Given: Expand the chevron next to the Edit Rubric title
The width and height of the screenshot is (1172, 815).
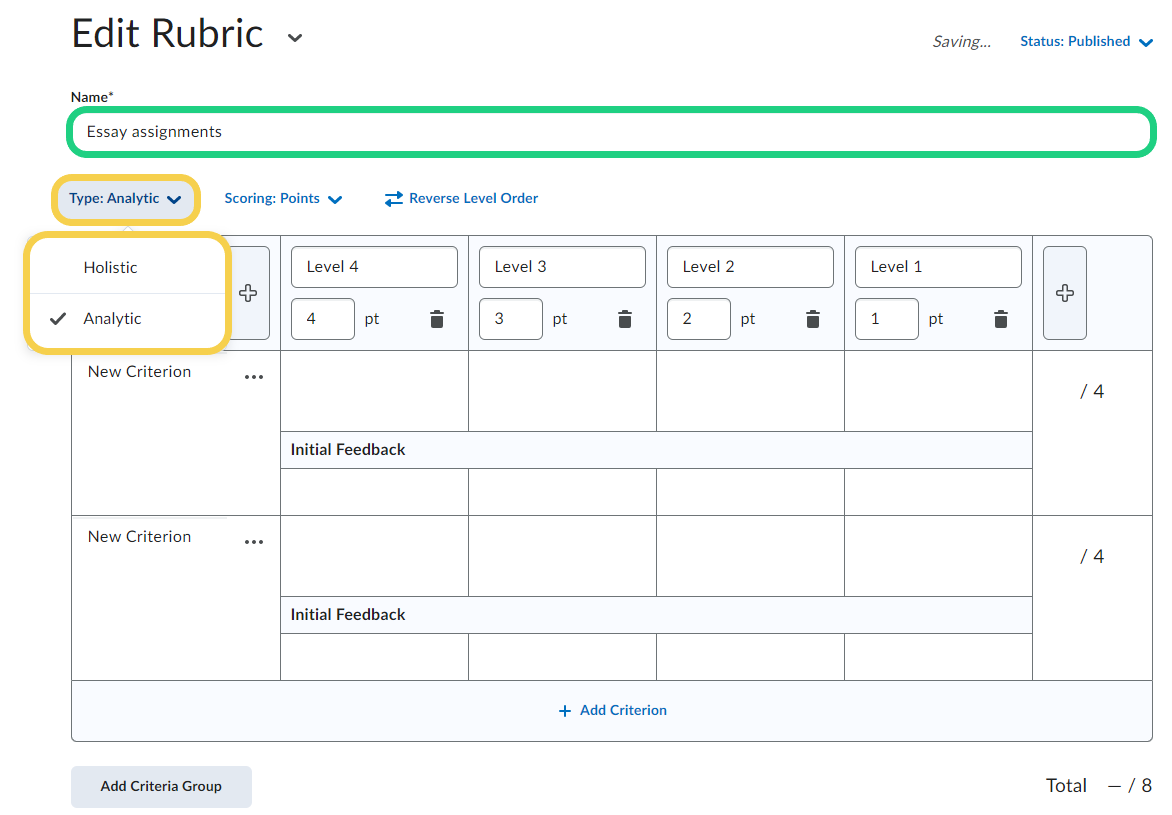Looking at the screenshot, I should (x=294, y=38).
